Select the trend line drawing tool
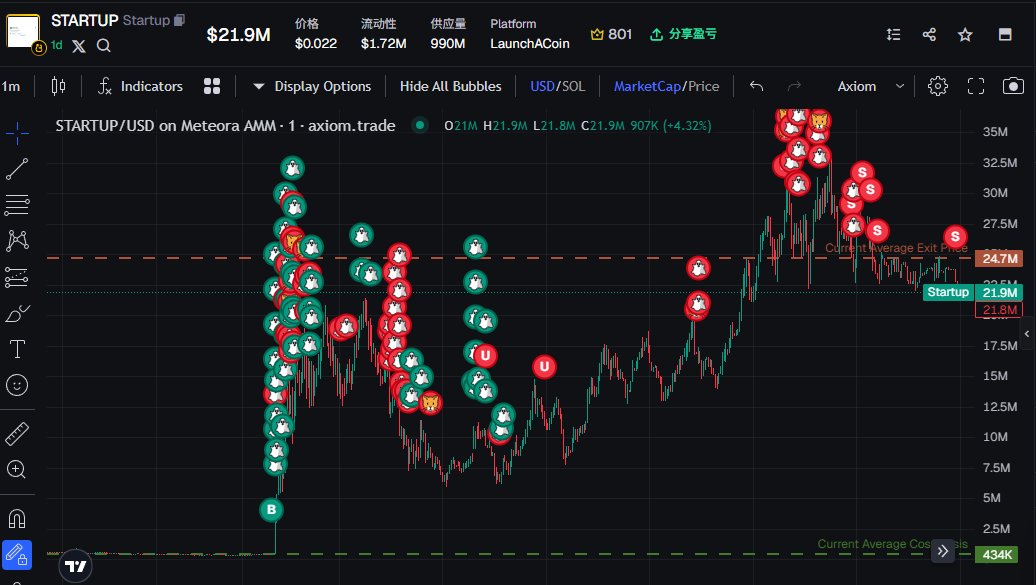This screenshot has height=585, width=1036. click(x=17, y=169)
